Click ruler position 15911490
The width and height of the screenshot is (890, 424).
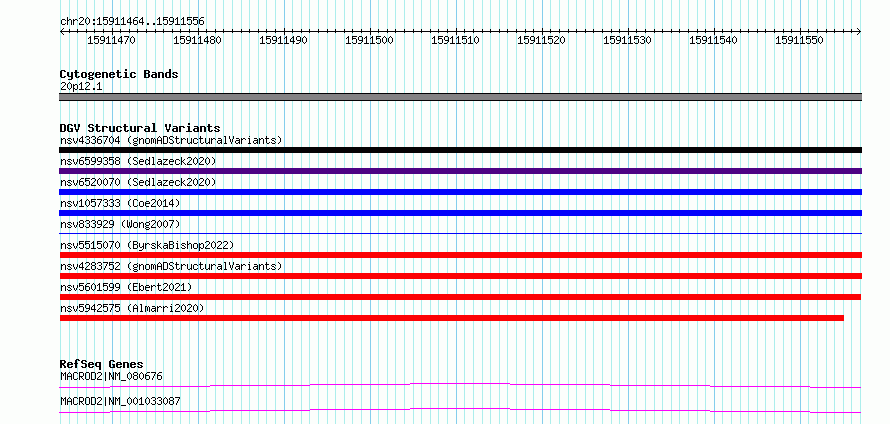[x=283, y=40]
